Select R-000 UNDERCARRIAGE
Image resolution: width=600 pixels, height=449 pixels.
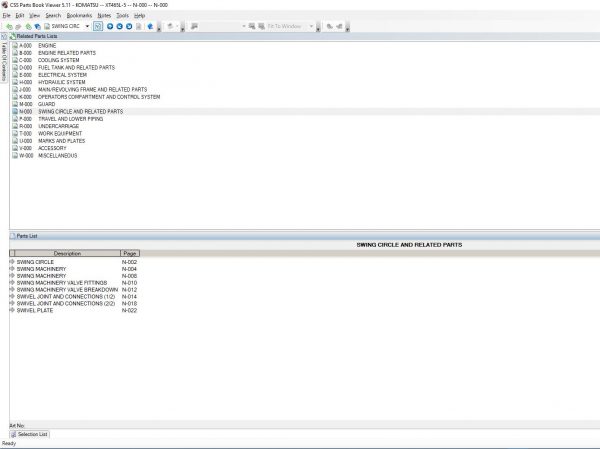[46, 126]
